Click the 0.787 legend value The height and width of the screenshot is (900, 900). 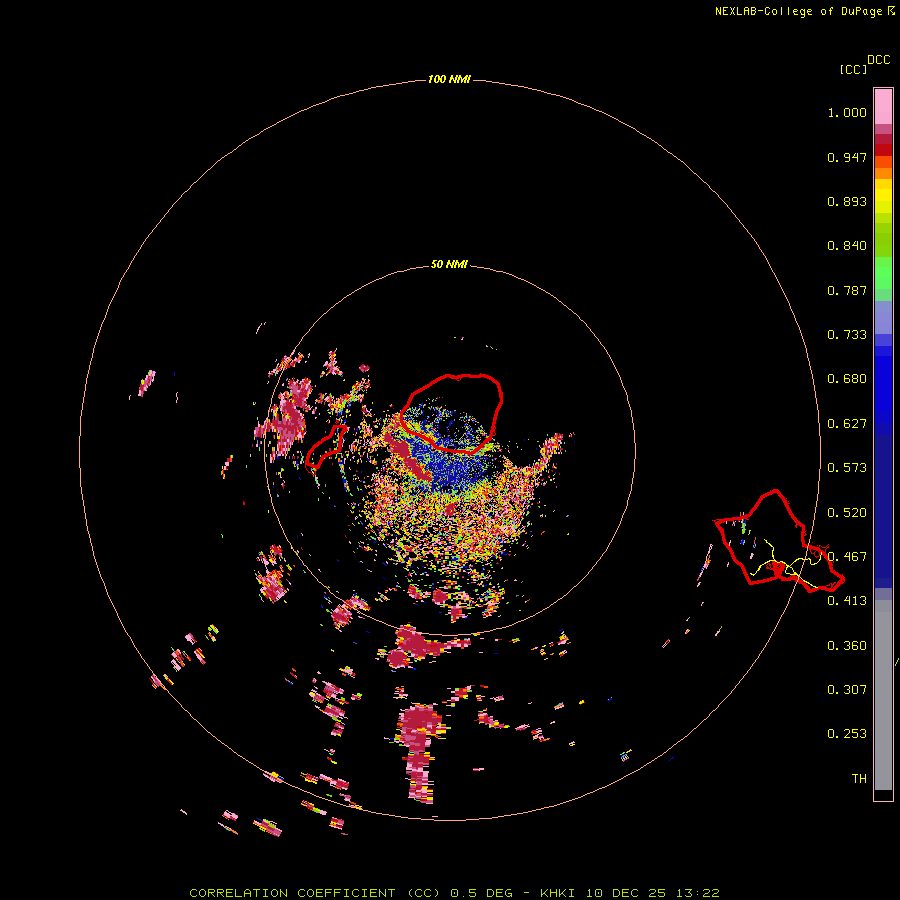point(847,290)
